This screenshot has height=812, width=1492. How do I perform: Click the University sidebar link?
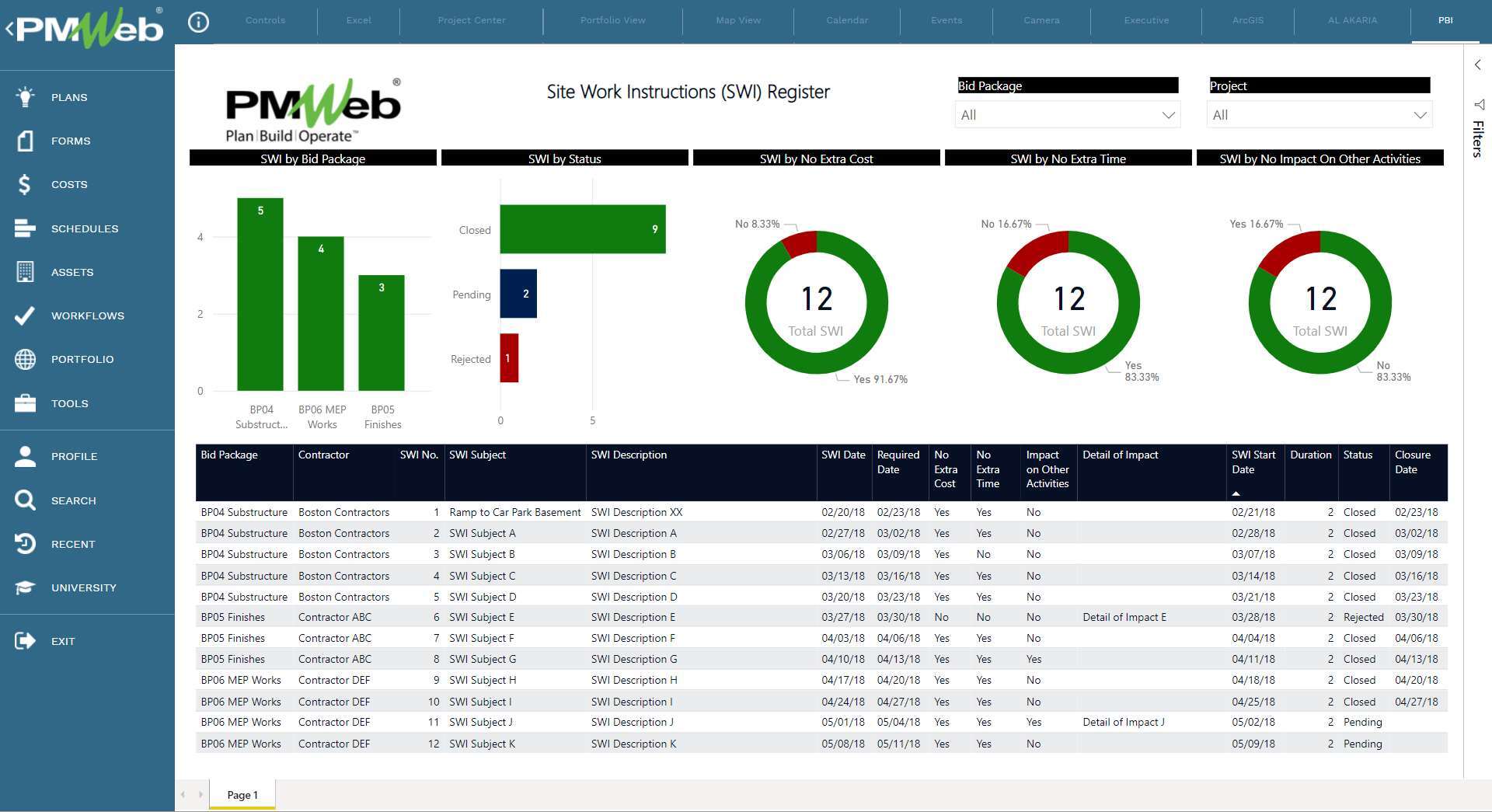(x=83, y=587)
